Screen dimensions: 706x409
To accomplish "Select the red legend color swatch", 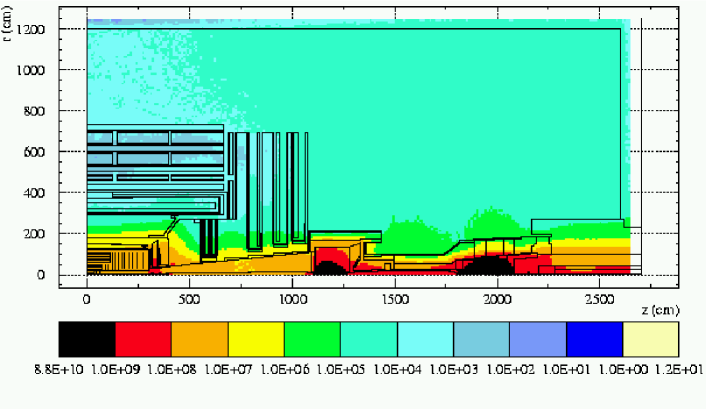I will (x=143, y=339).
